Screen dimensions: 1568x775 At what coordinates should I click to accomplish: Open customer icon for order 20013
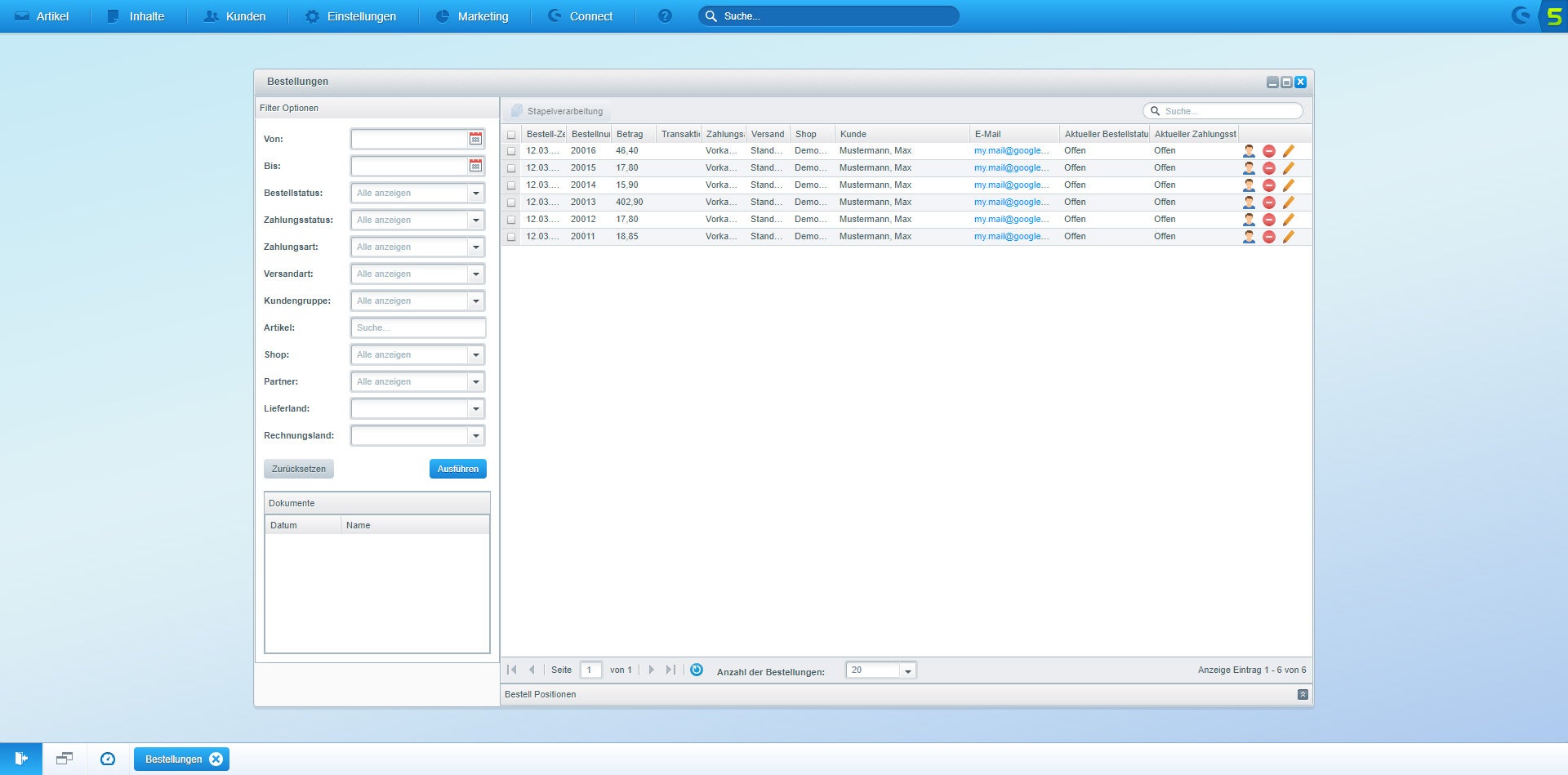1249,203
